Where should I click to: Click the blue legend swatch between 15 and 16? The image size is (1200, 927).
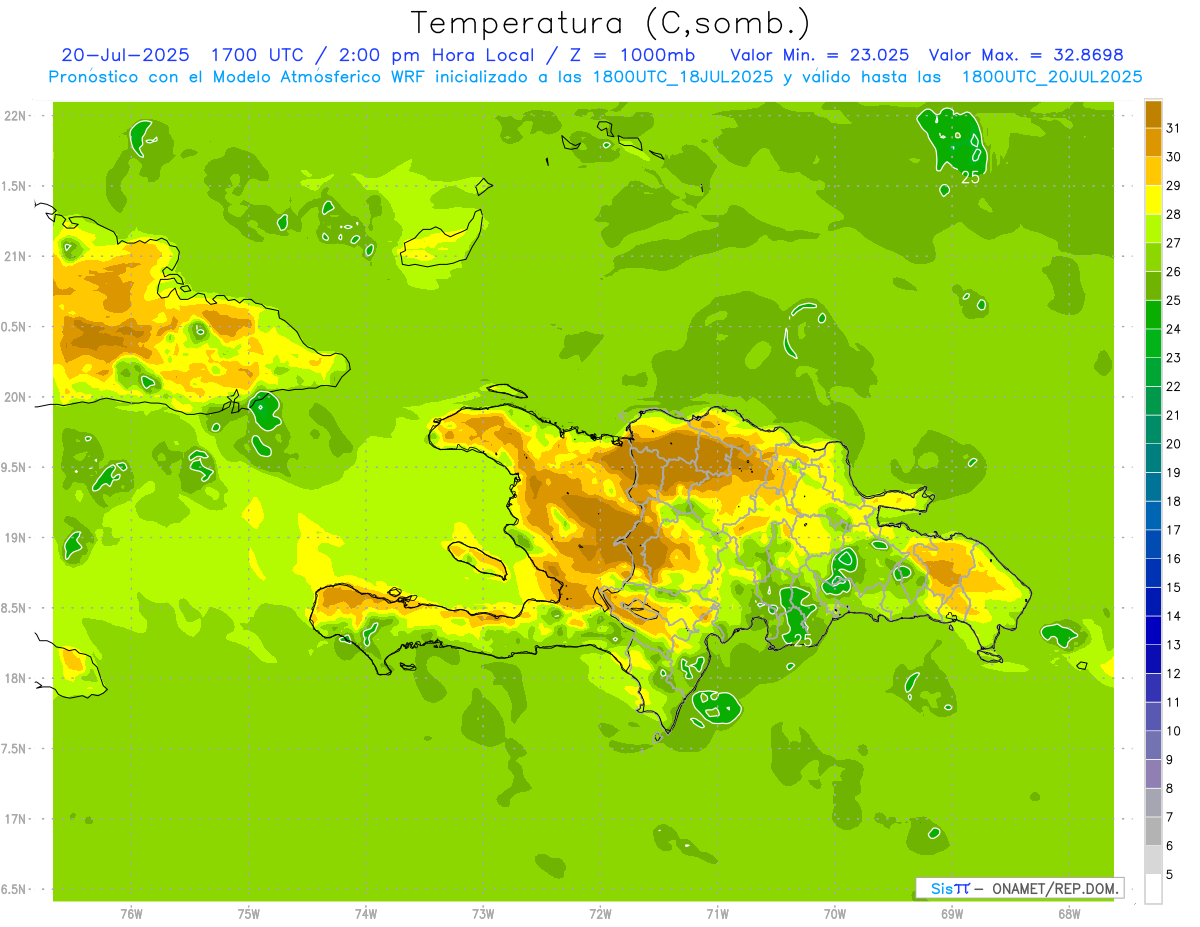[1153, 573]
